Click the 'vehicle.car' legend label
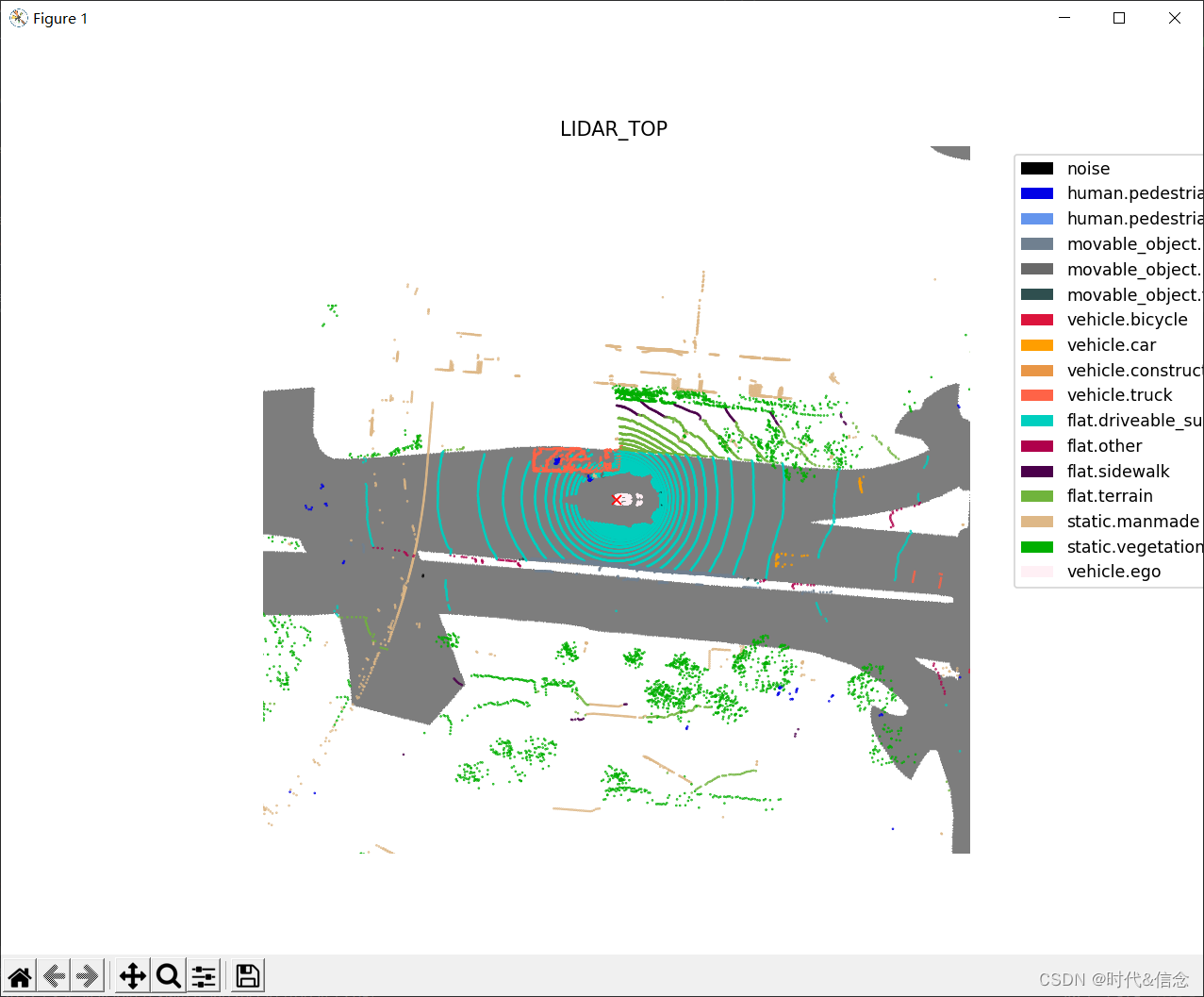 (1112, 345)
